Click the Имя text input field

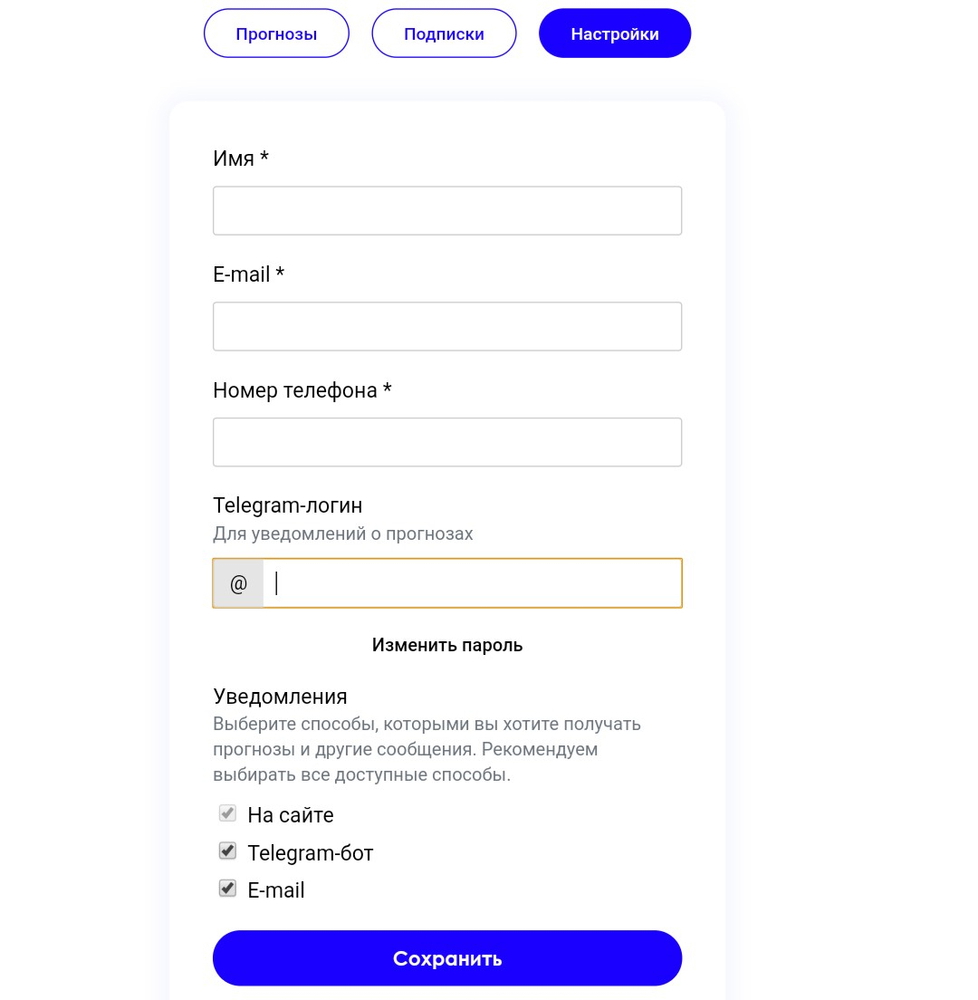point(447,211)
